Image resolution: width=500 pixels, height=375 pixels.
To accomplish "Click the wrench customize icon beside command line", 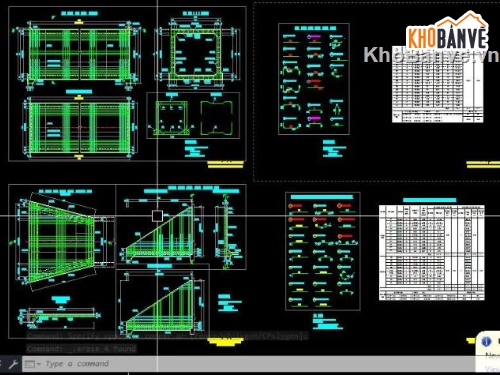I will (x=13, y=364).
